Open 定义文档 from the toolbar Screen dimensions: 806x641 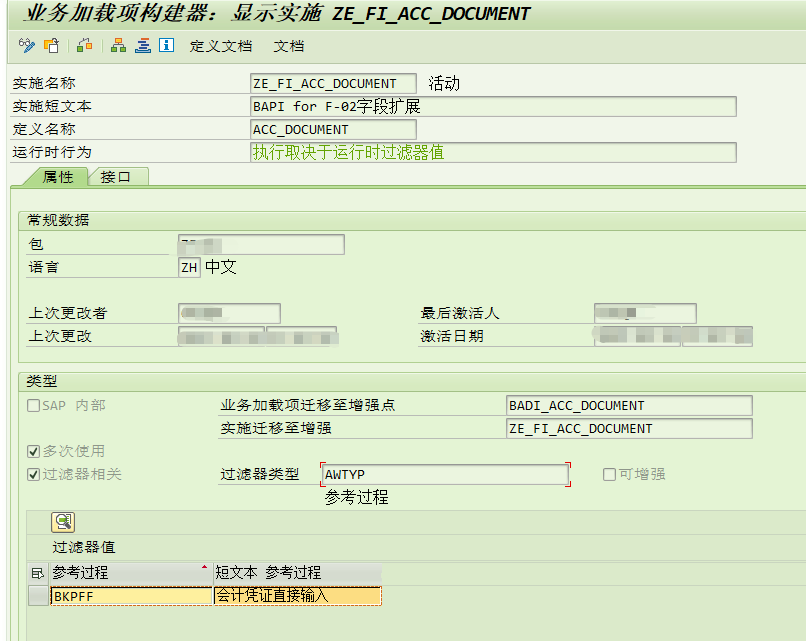coord(224,46)
